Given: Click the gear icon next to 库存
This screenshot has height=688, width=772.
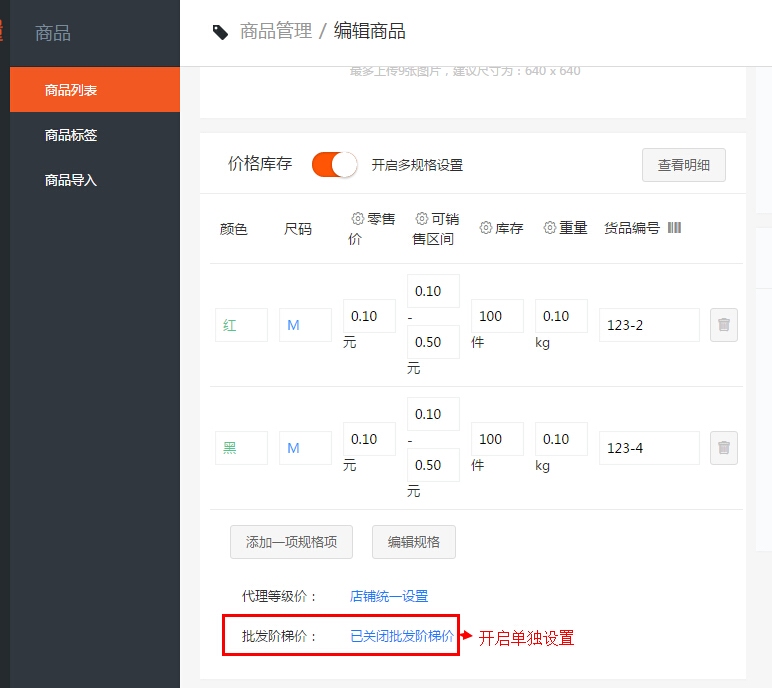Looking at the screenshot, I should 485,228.
